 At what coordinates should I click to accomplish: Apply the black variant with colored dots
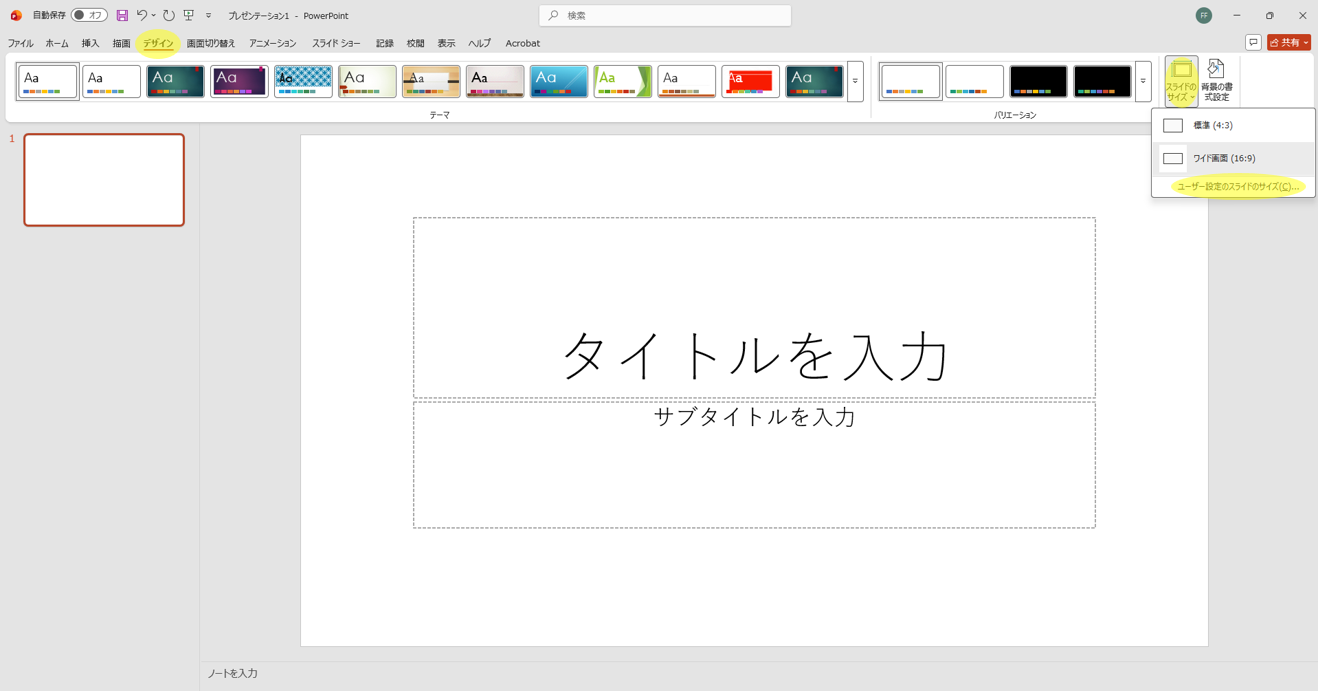coord(1038,81)
